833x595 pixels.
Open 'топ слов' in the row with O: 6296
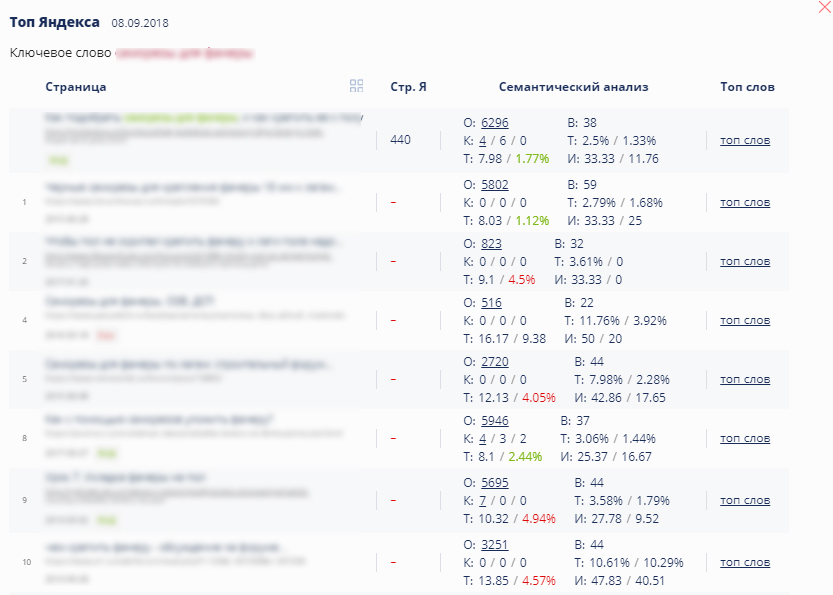coord(745,141)
